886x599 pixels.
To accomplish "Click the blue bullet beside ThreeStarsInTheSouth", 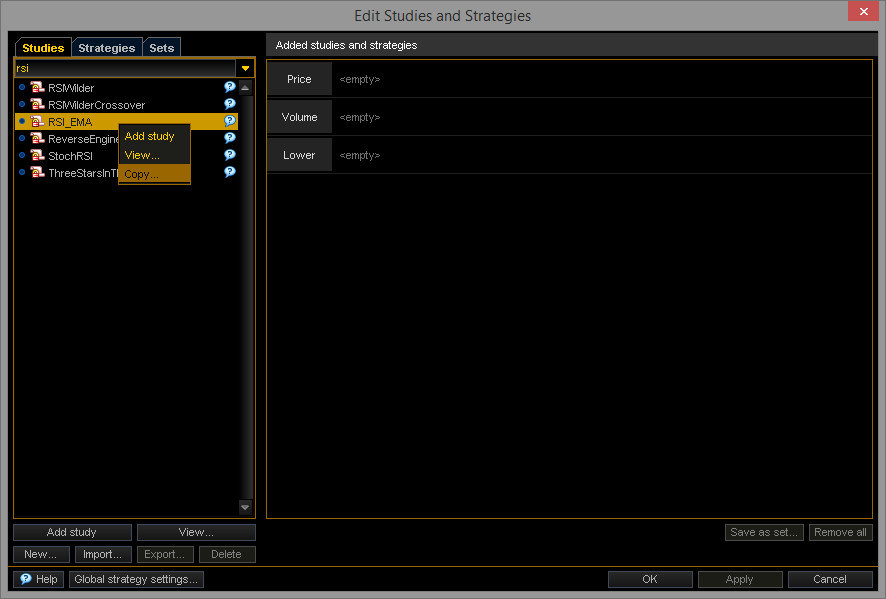I will [x=22, y=172].
